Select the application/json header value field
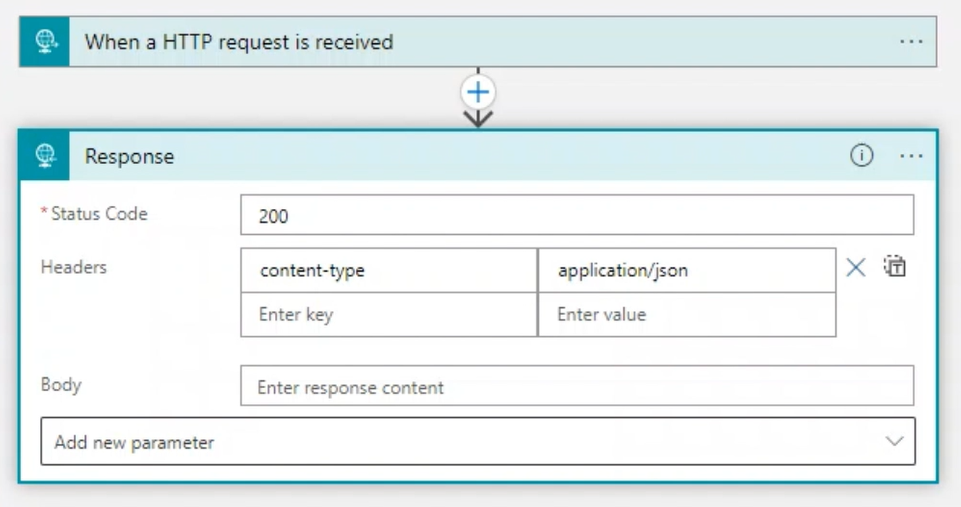The width and height of the screenshot is (961, 507). coord(686,271)
